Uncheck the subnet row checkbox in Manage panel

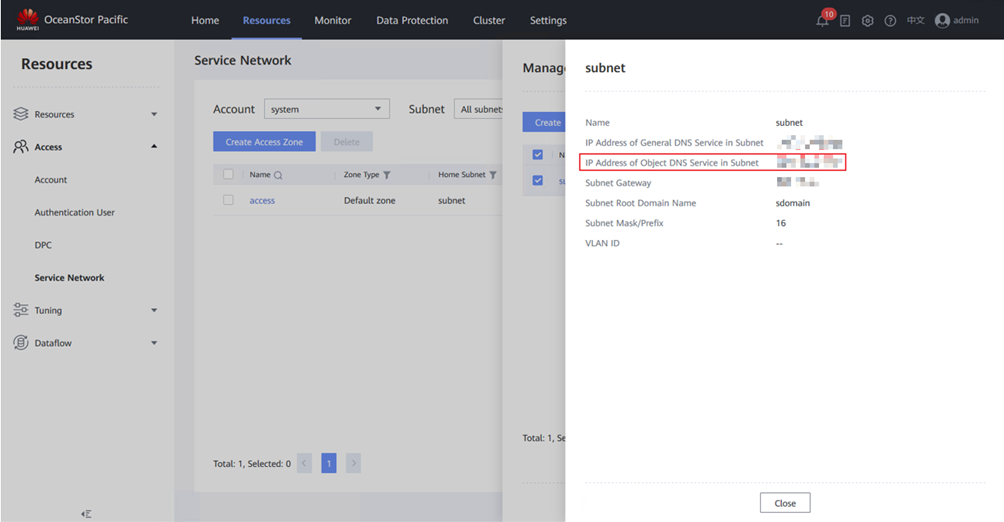coord(538,181)
